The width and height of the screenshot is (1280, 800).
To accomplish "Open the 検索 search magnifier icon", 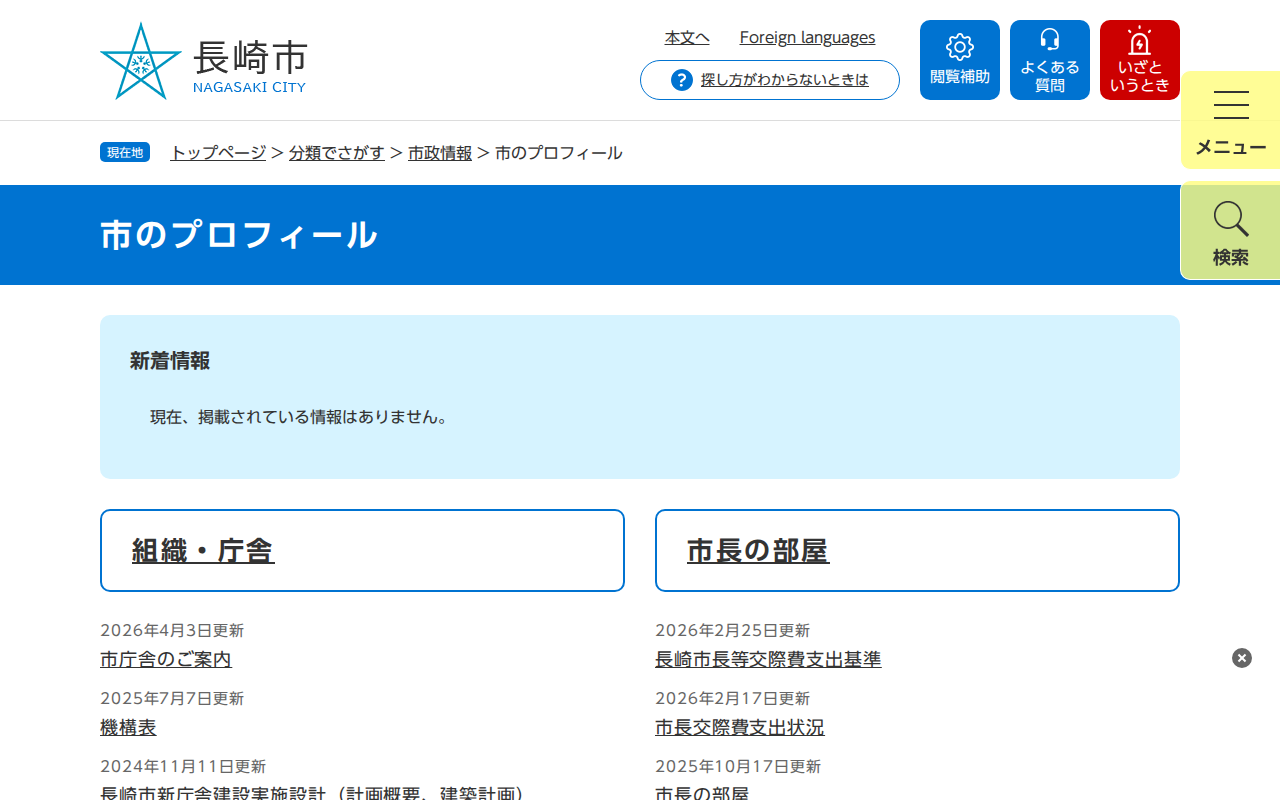I will click(x=1229, y=232).
